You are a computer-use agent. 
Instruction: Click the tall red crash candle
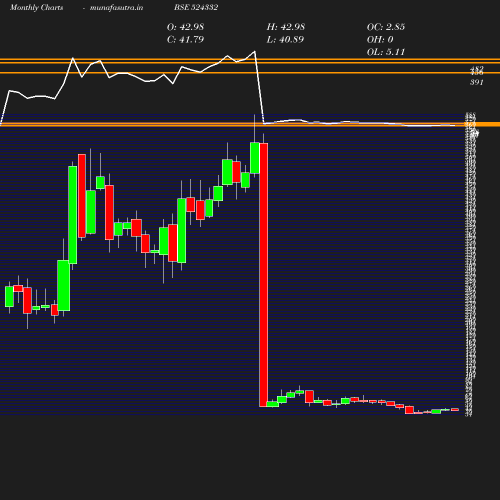(x=264, y=275)
